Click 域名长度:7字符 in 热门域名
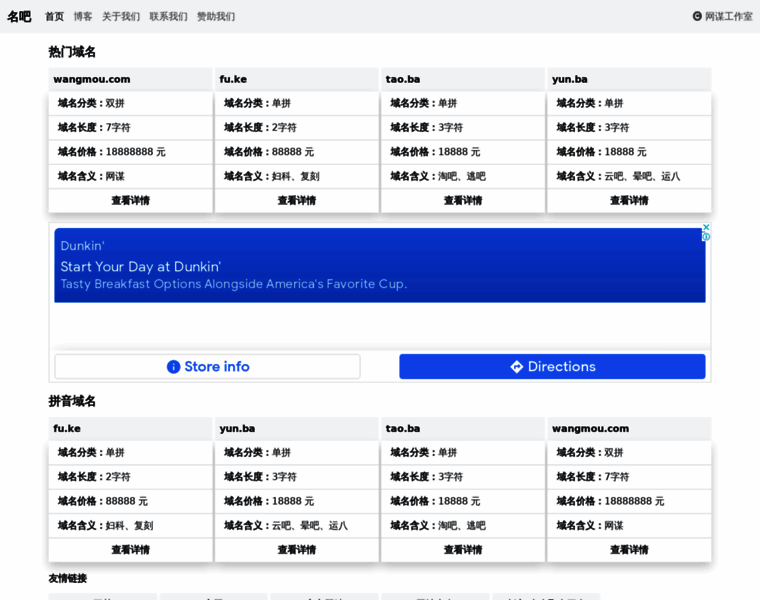760x600 pixels. click(x=94, y=127)
